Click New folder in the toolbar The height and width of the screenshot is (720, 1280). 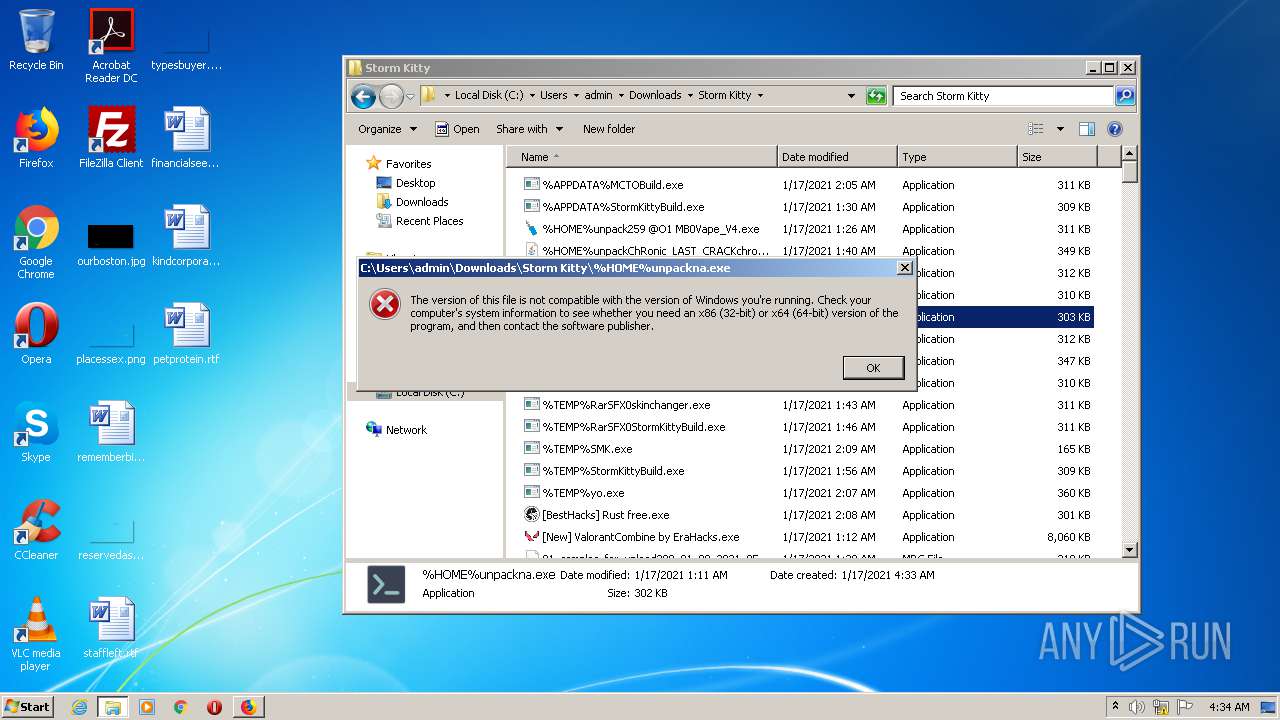(x=609, y=129)
